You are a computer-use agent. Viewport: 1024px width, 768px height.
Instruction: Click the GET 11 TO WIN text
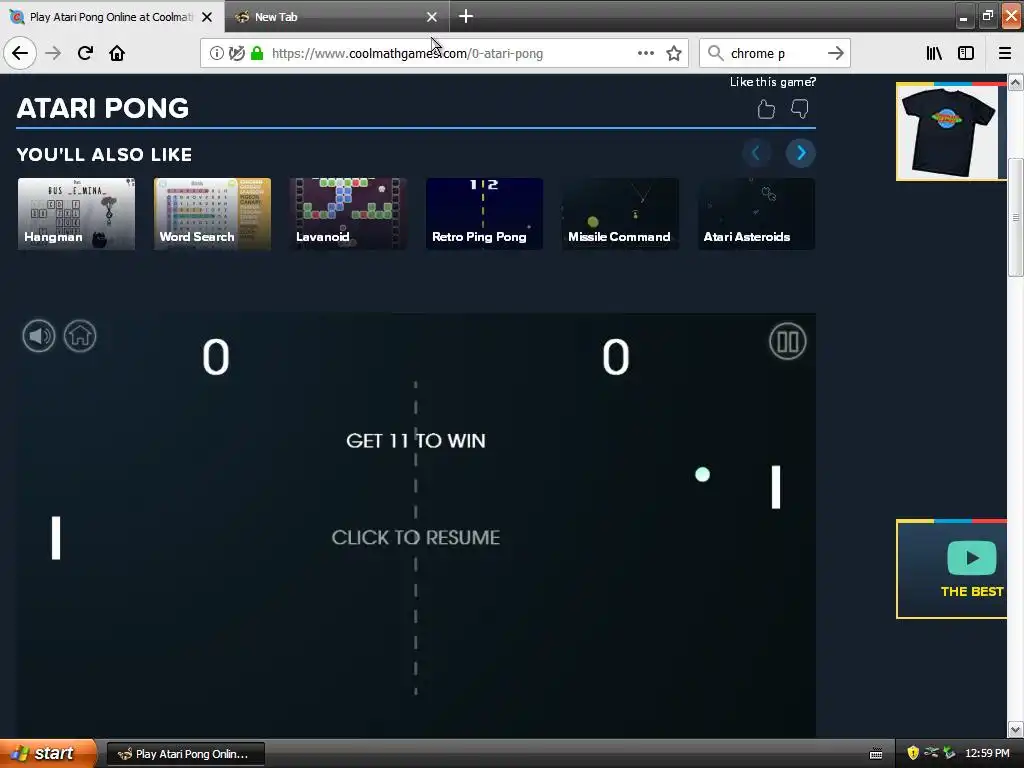(x=415, y=441)
